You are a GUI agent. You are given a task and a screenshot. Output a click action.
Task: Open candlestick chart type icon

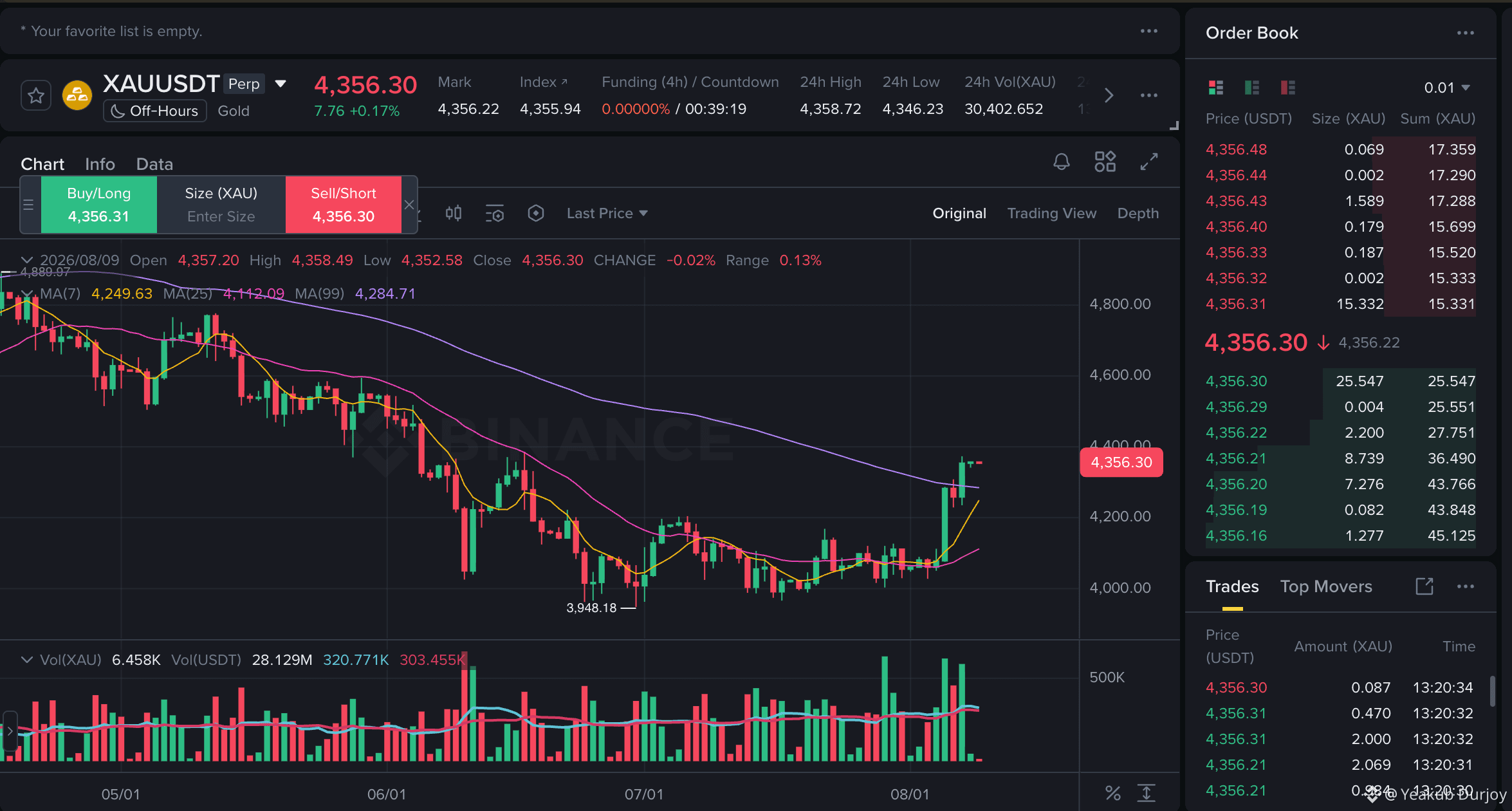pos(454,213)
